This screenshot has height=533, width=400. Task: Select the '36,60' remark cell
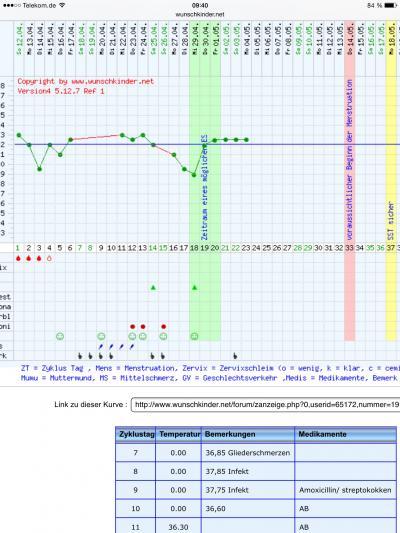248,509
